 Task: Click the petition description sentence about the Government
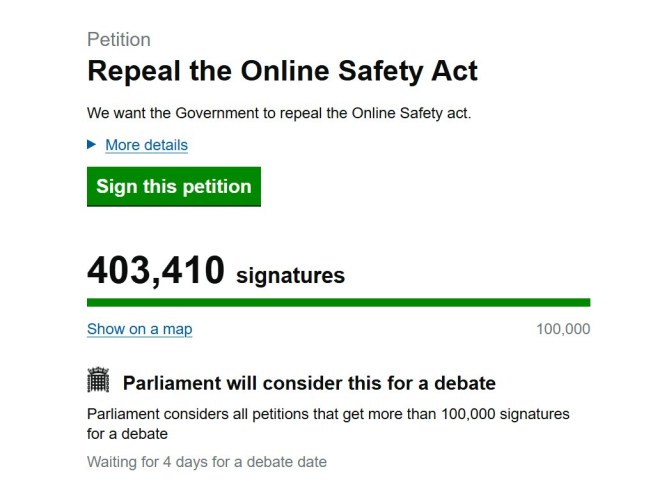point(278,112)
